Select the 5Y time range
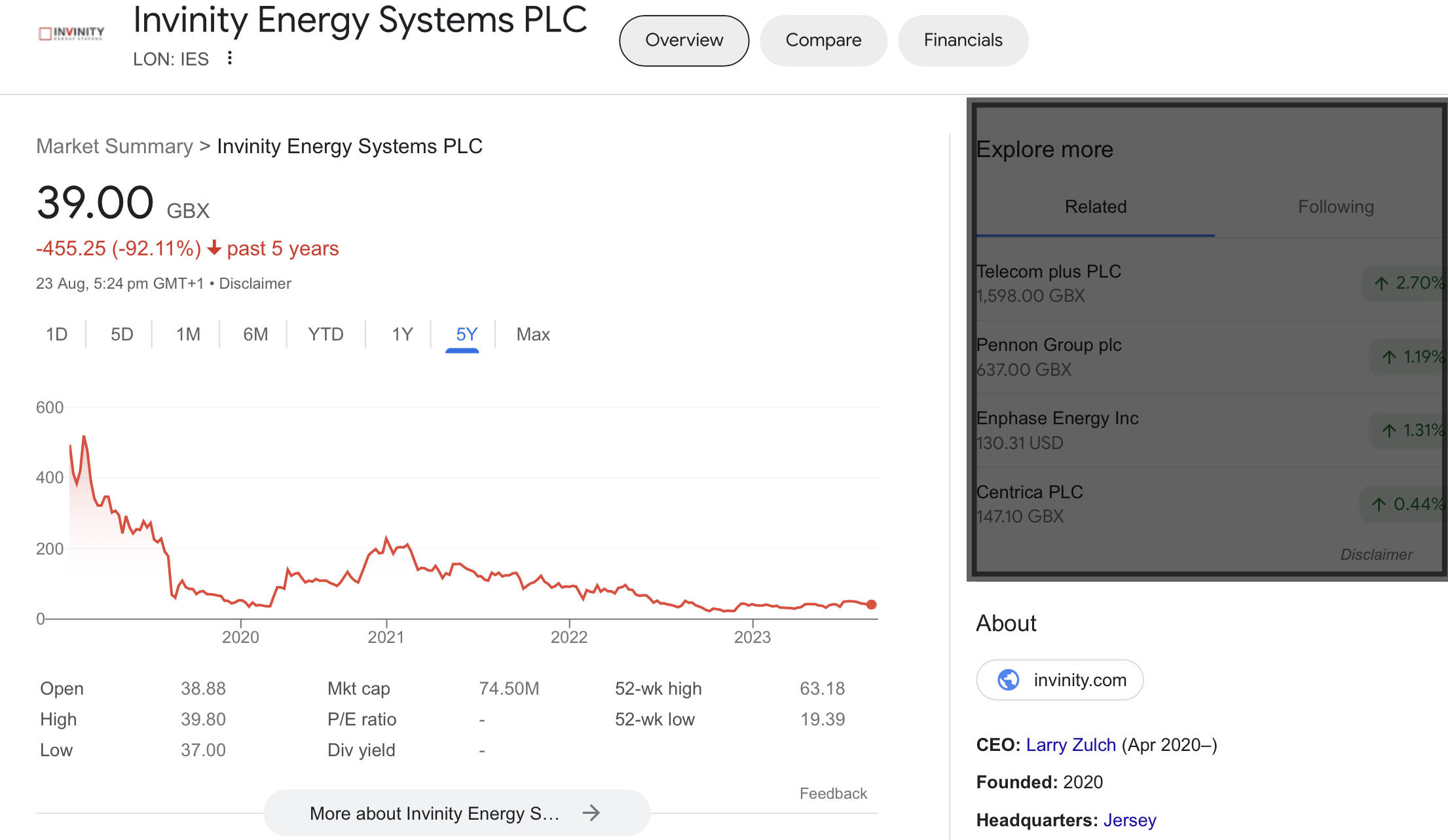Viewport: 1448px width, 840px height. pyautogui.click(x=466, y=335)
